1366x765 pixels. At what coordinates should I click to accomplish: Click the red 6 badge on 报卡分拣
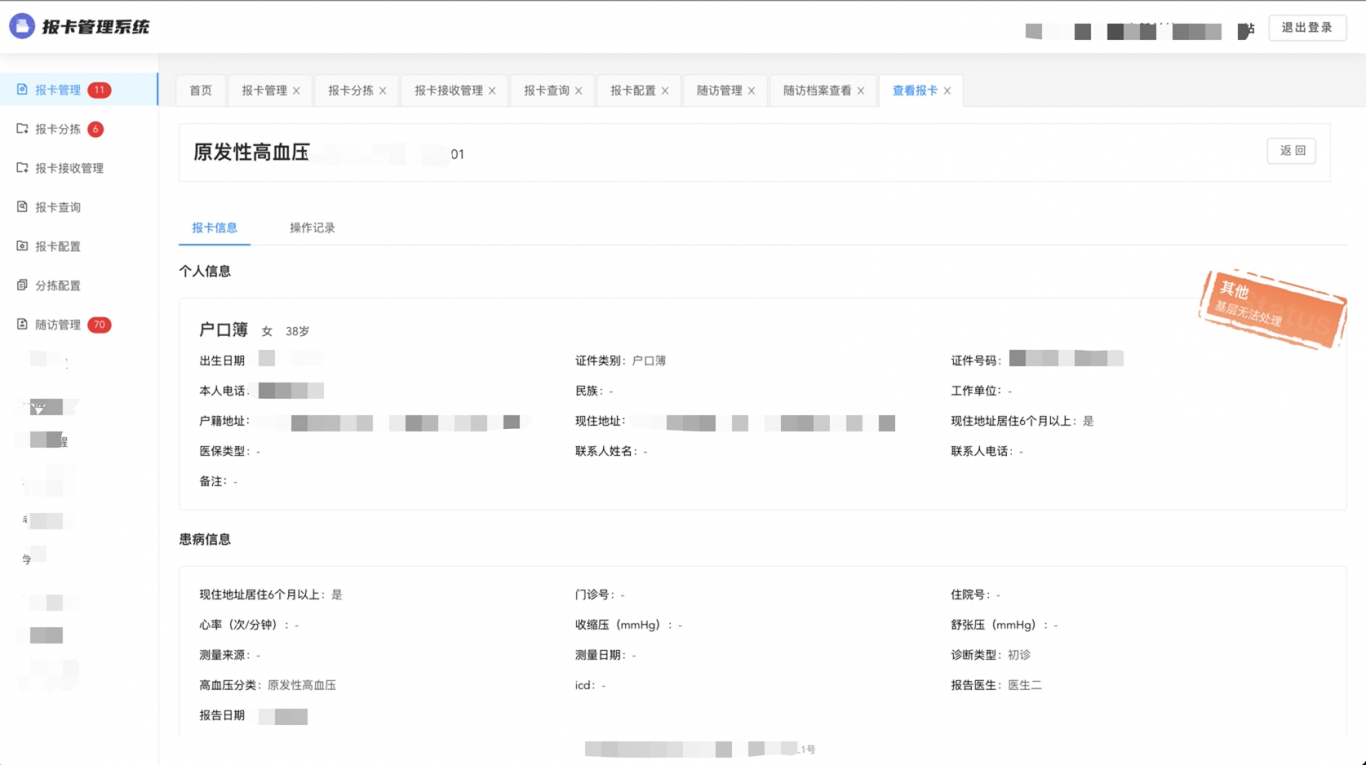point(95,129)
